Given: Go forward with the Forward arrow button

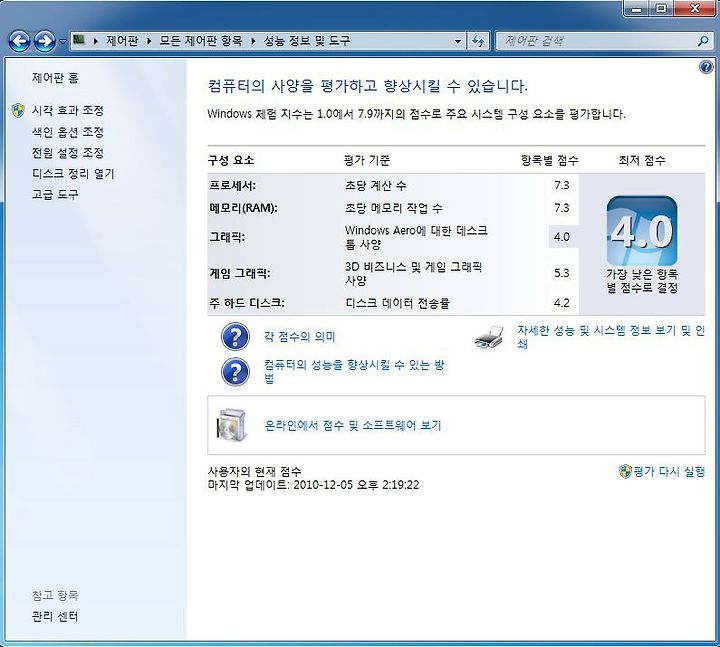Looking at the screenshot, I should point(45,41).
